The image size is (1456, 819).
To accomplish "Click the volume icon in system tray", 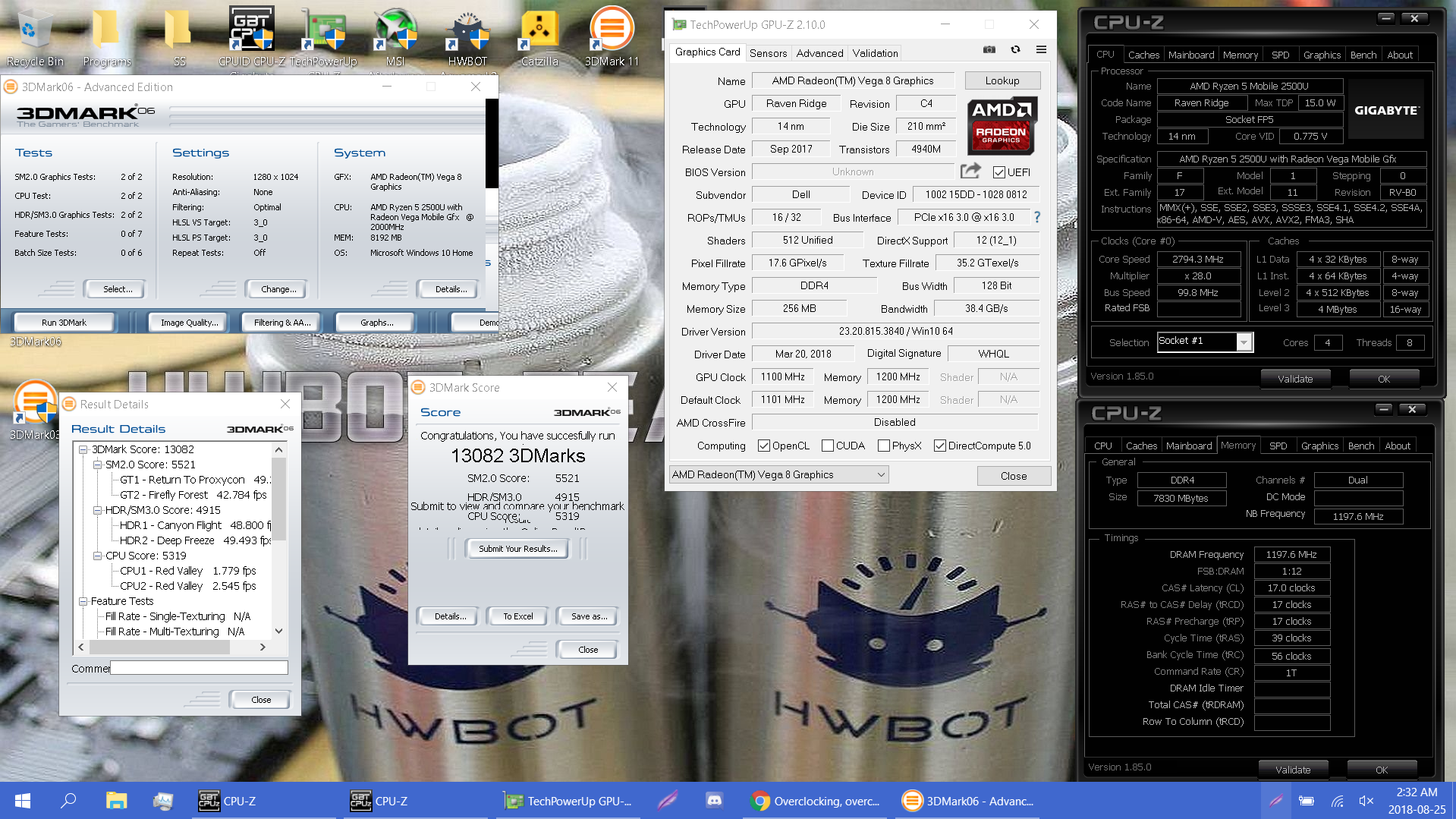I will coord(1366,801).
